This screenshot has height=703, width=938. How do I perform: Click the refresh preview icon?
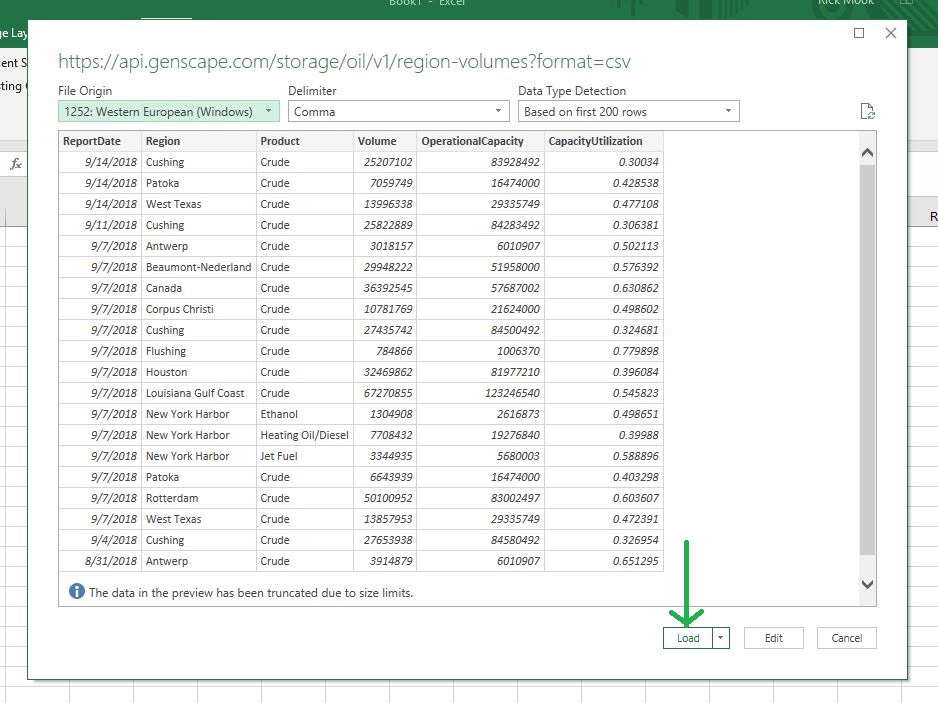coord(867,112)
